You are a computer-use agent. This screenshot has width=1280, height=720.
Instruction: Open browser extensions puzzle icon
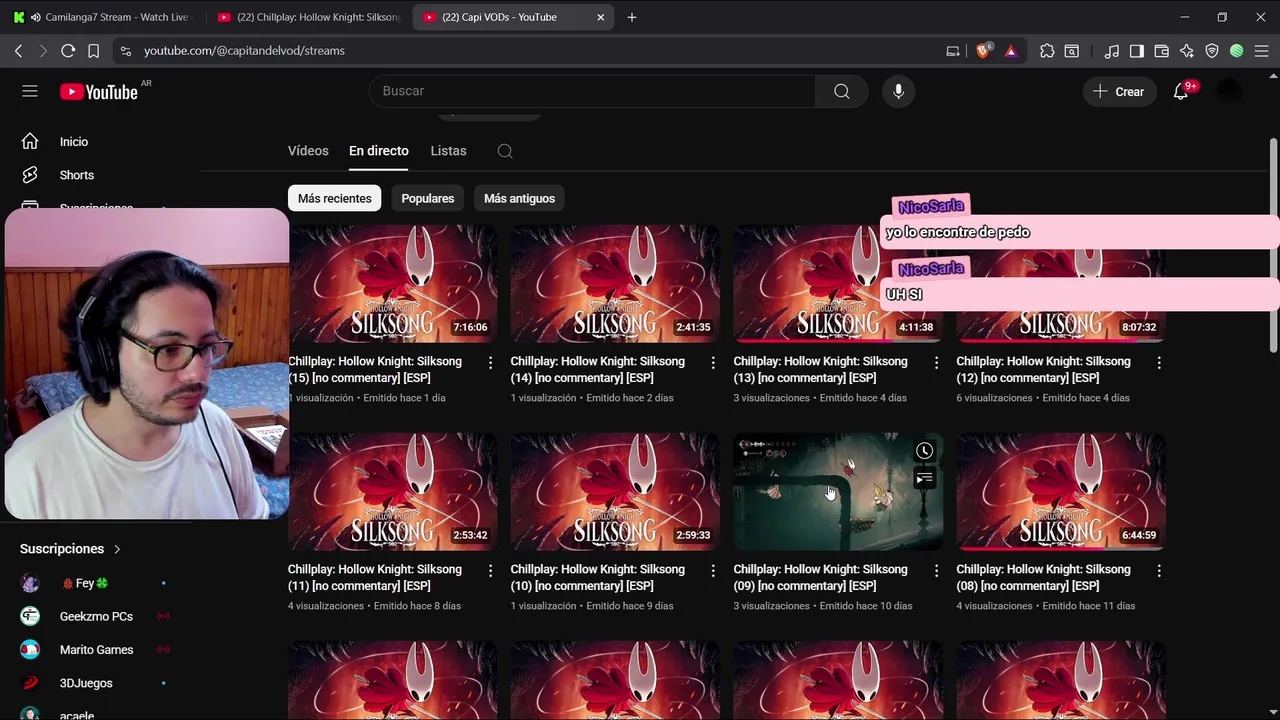tap(1047, 51)
